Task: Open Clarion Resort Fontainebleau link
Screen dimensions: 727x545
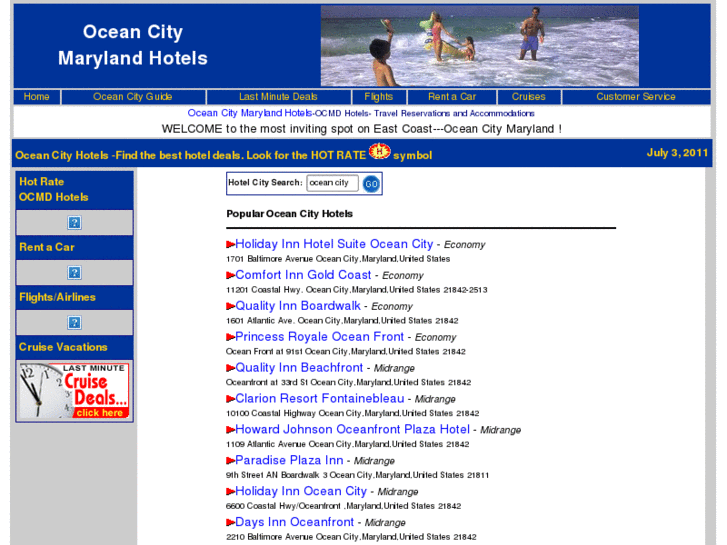Action: [320, 398]
